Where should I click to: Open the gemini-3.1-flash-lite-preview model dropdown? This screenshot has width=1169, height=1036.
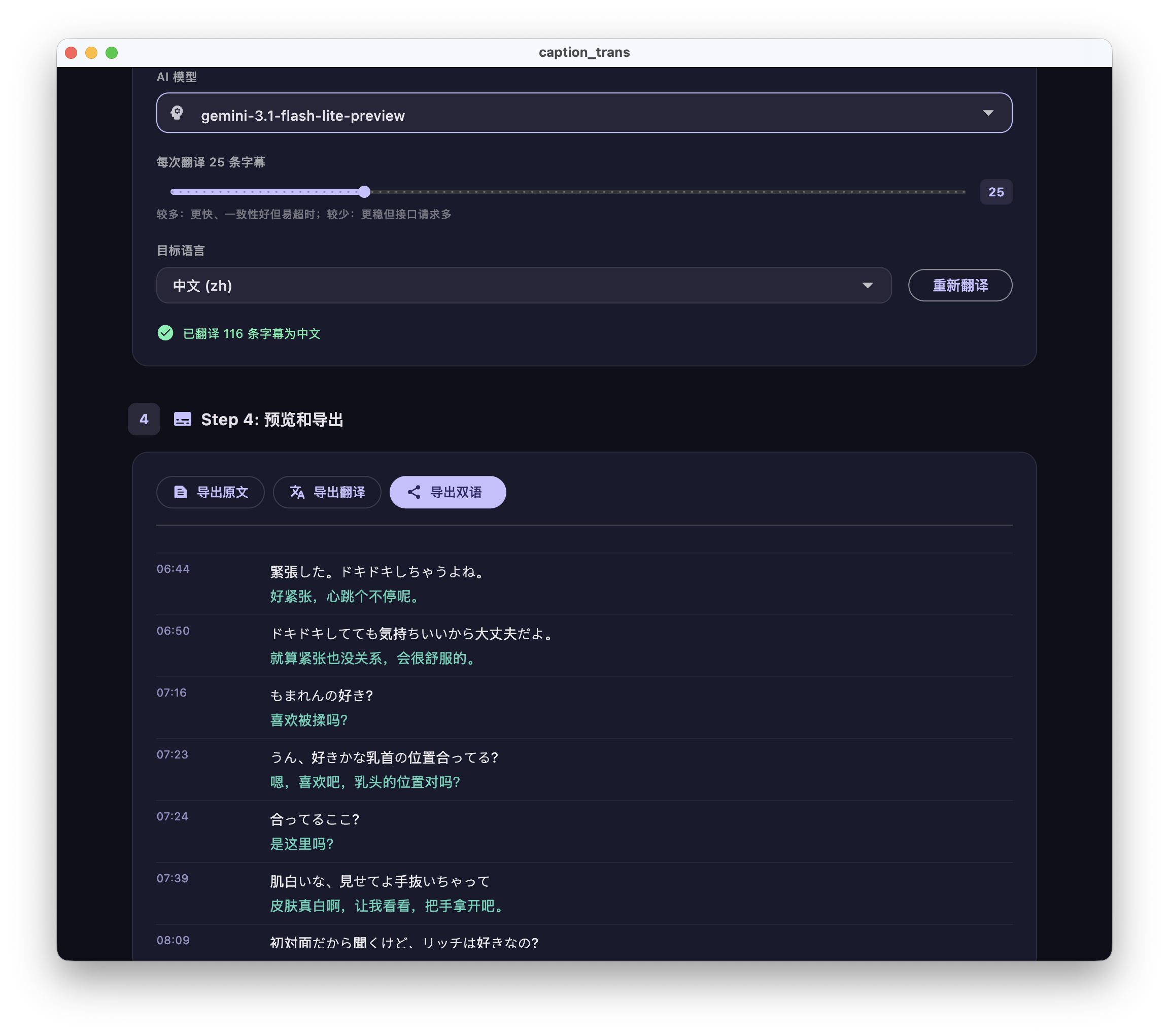click(583, 113)
